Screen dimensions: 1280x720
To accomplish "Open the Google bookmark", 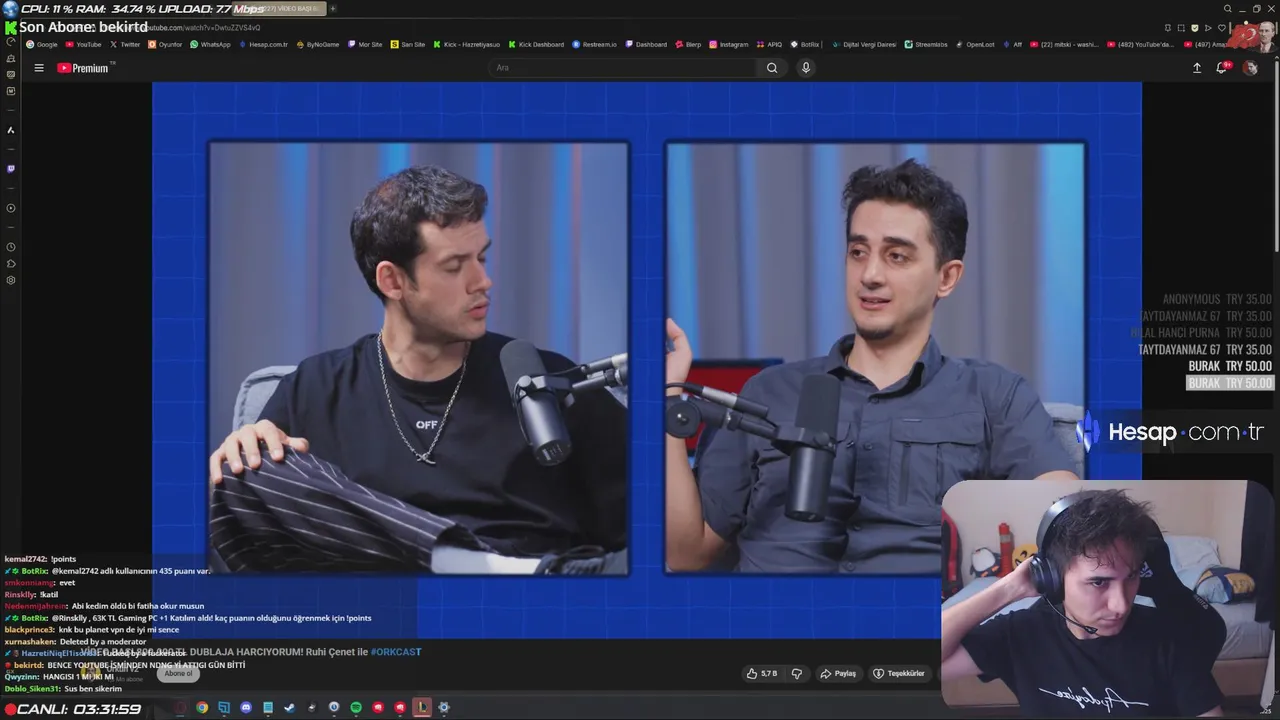I will coord(42,44).
